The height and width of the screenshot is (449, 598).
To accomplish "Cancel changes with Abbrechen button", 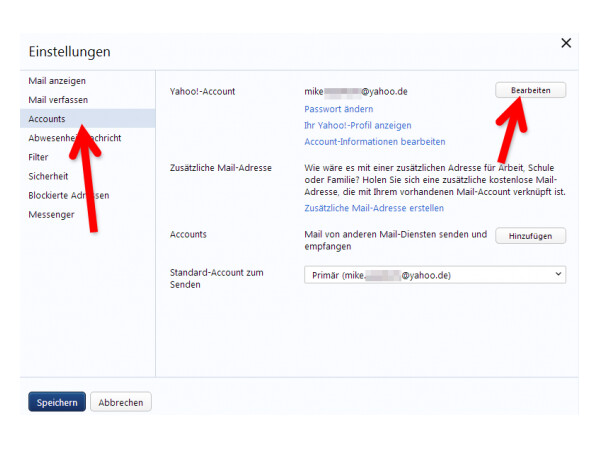I will tap(121, 402).
